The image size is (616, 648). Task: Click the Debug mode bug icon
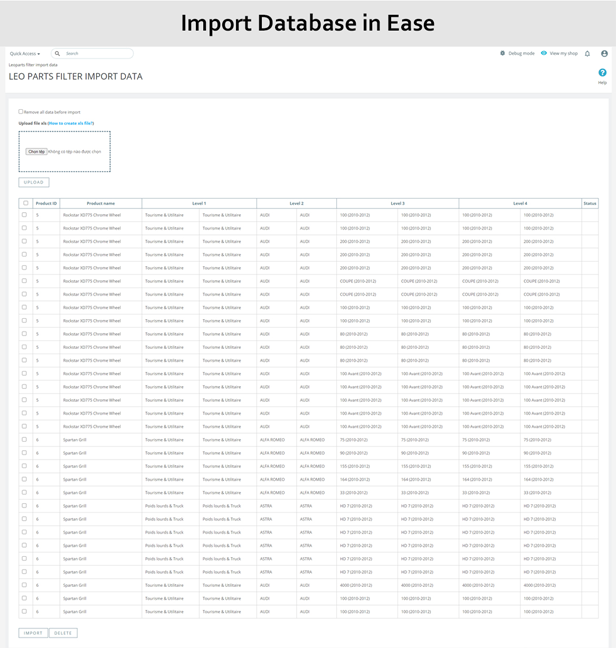pyautogui.click(x=503, y=53)
